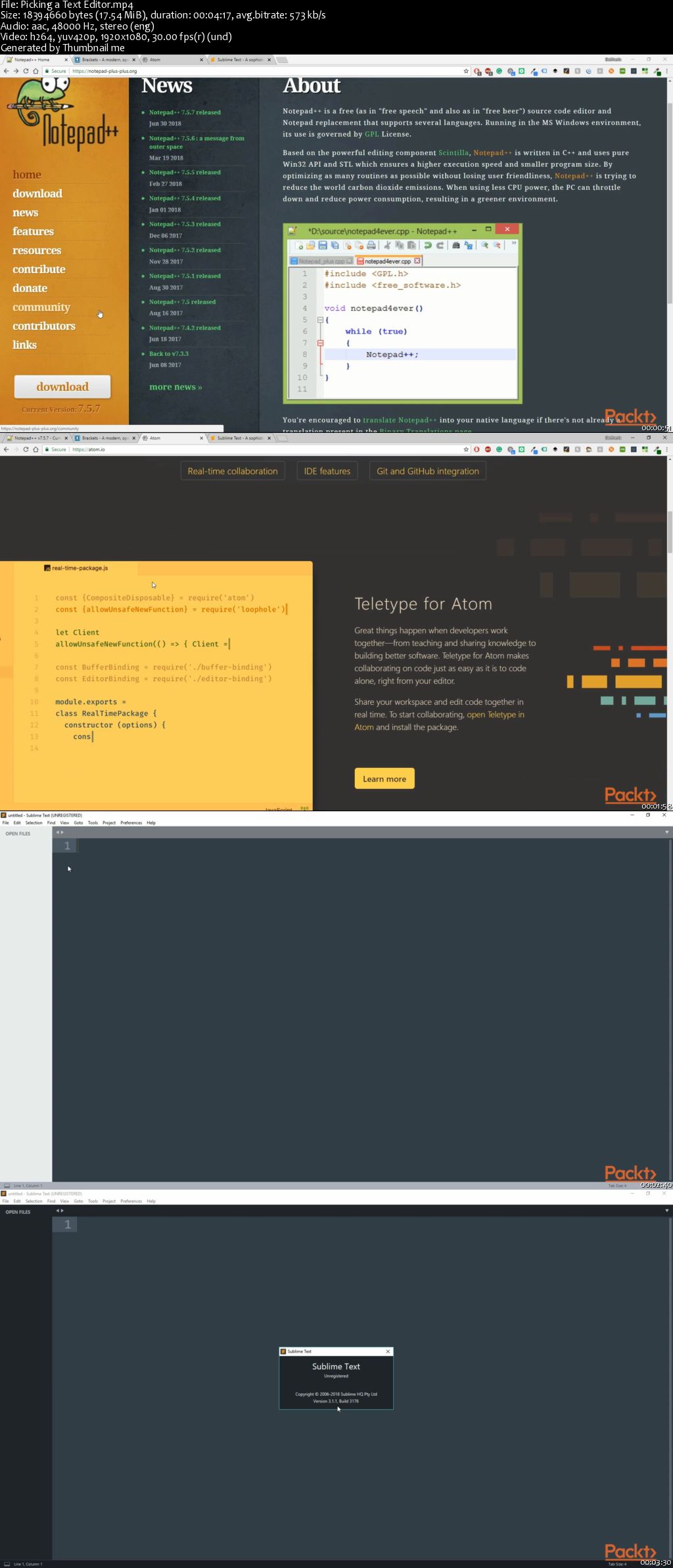This screenshot has height=1568, width=673.
Task: Toggle side bar icon in light-sidebar Sublime status bar
Action: [7, 1186]
